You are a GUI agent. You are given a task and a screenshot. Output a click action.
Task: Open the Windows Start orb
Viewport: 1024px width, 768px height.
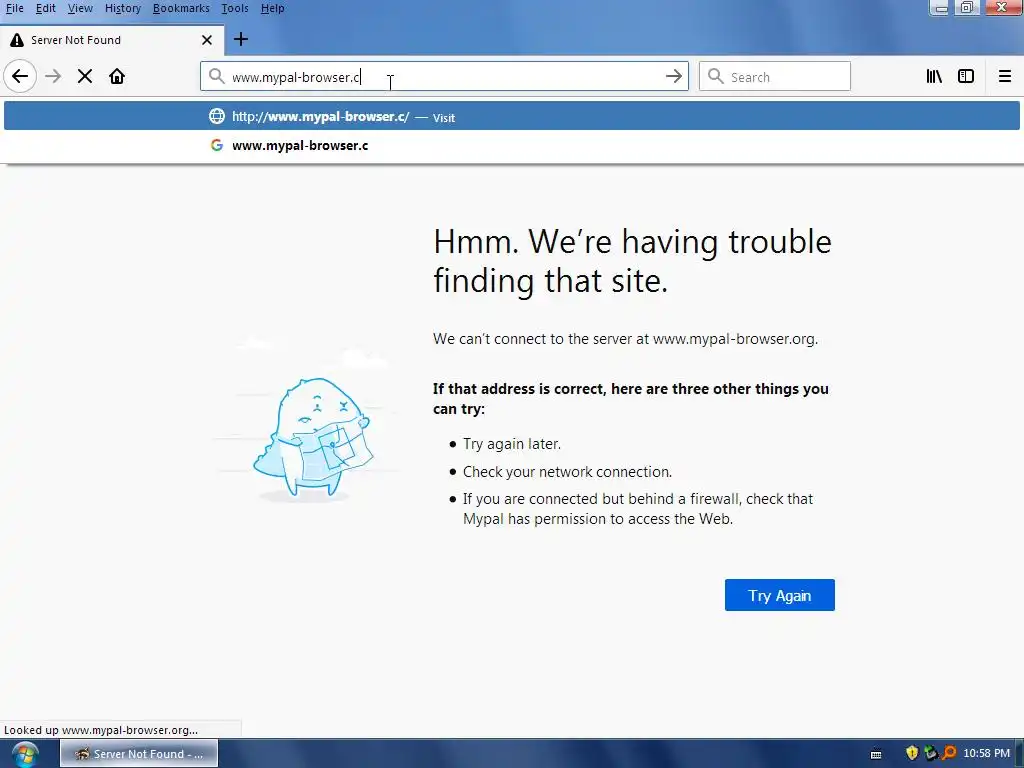[25, 754]
